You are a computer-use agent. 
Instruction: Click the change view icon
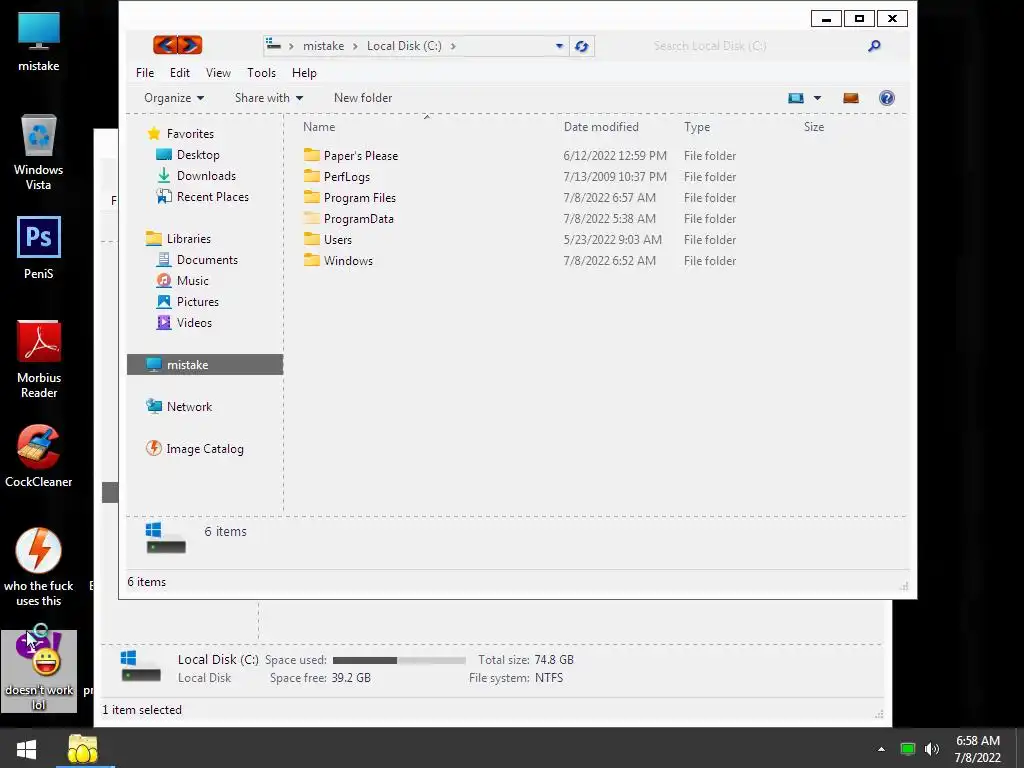(795, 98)
